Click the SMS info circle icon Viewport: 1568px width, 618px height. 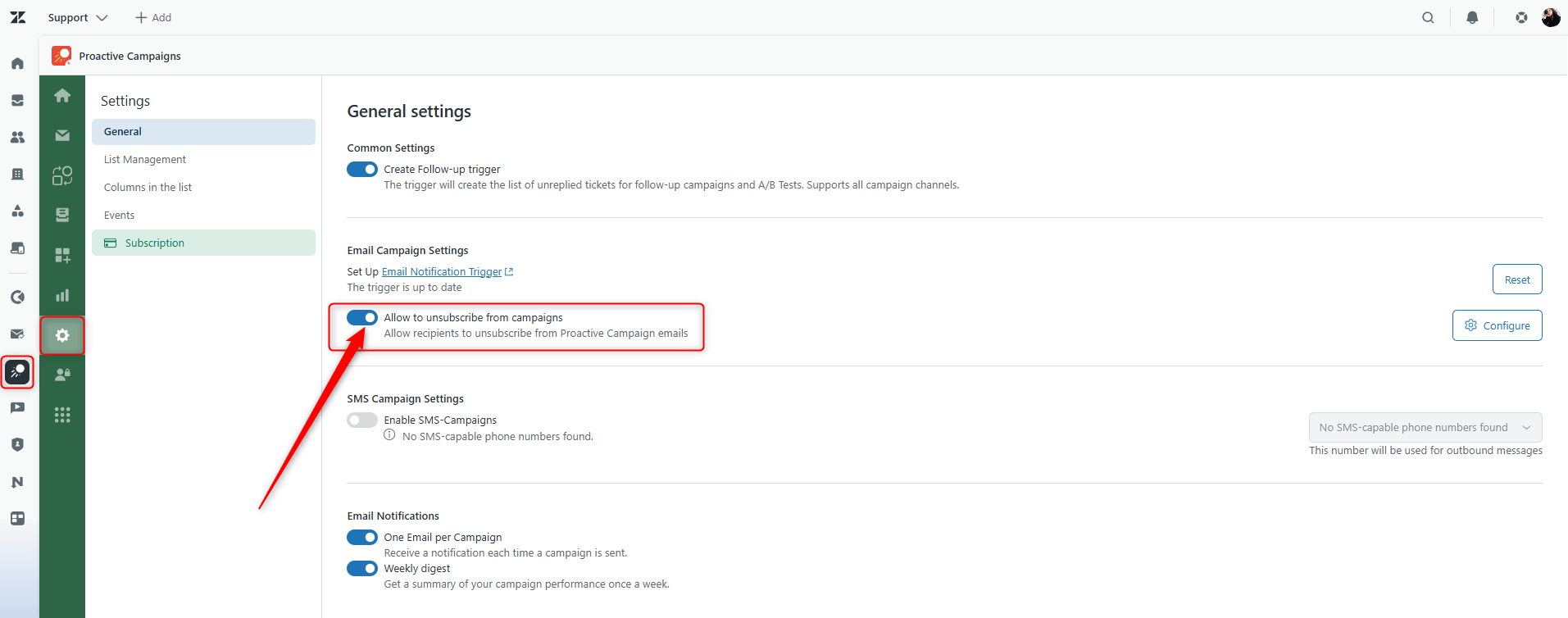pyautogui.click(x=389, y=435)
